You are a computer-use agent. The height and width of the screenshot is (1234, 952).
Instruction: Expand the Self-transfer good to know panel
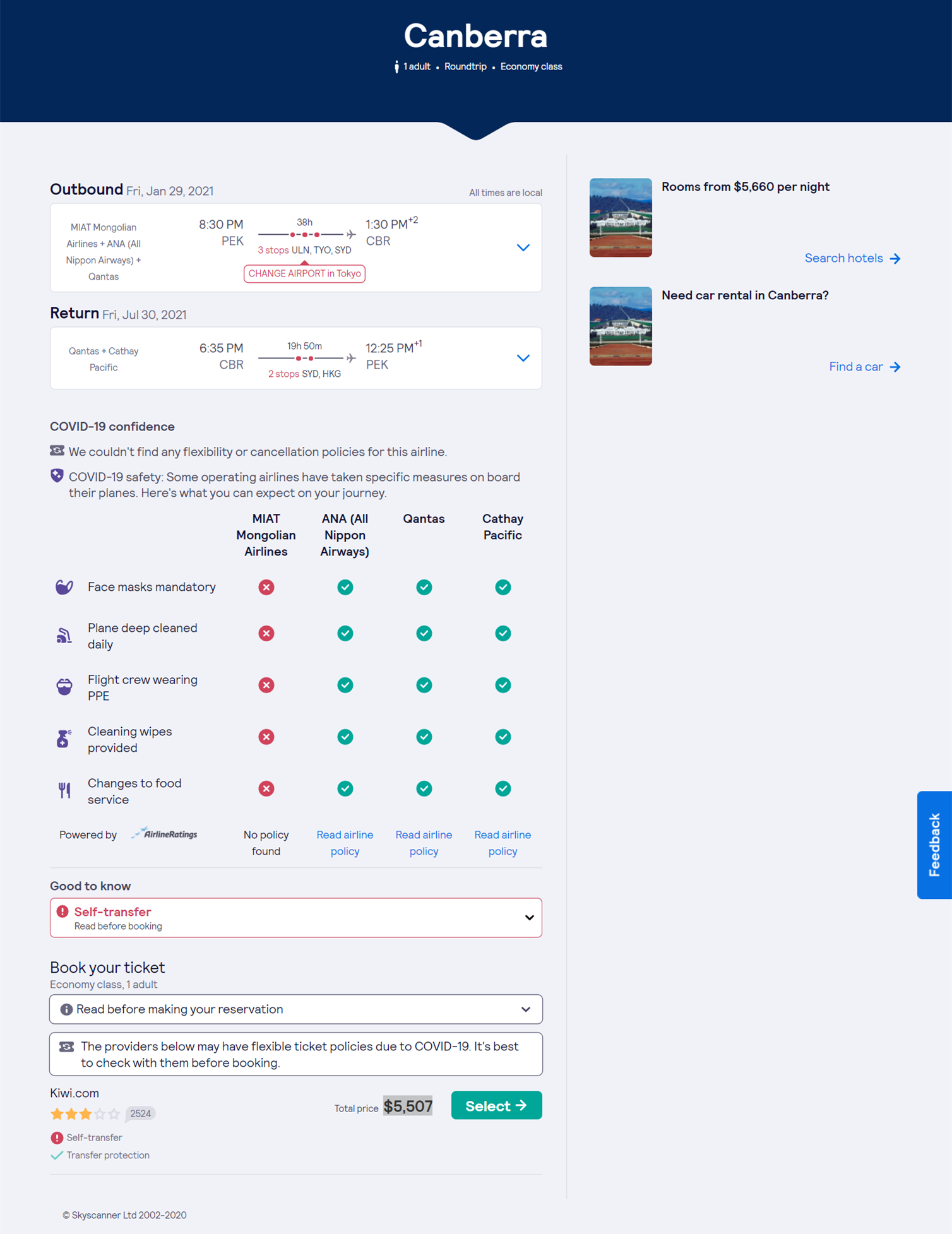529,918
